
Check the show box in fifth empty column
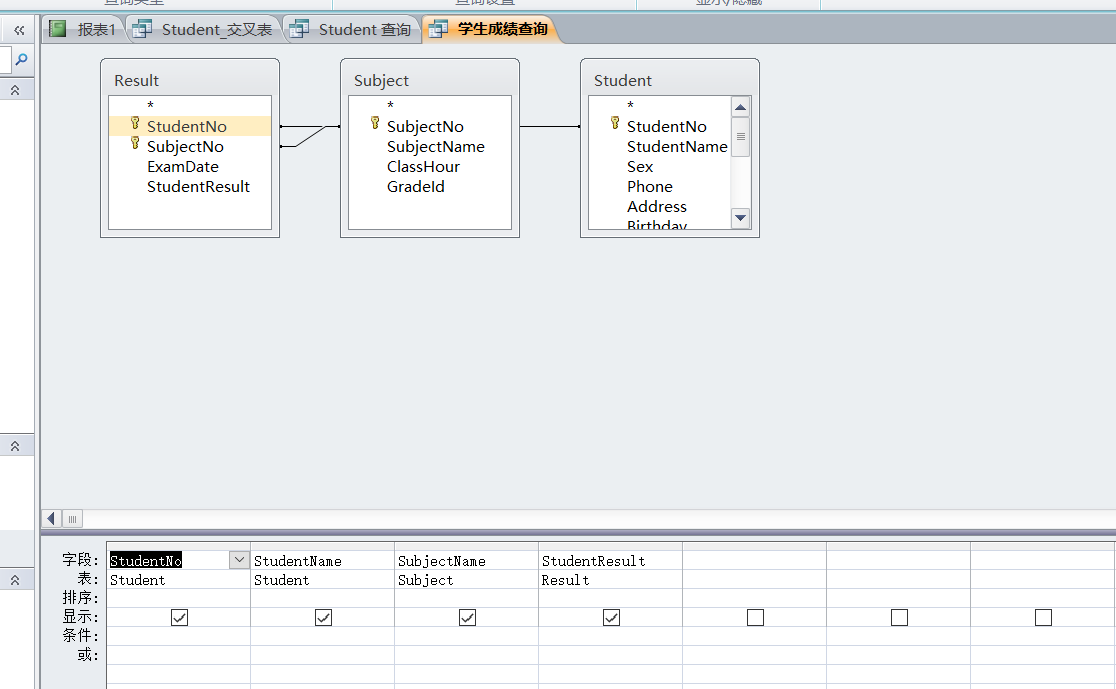[755, 618]
